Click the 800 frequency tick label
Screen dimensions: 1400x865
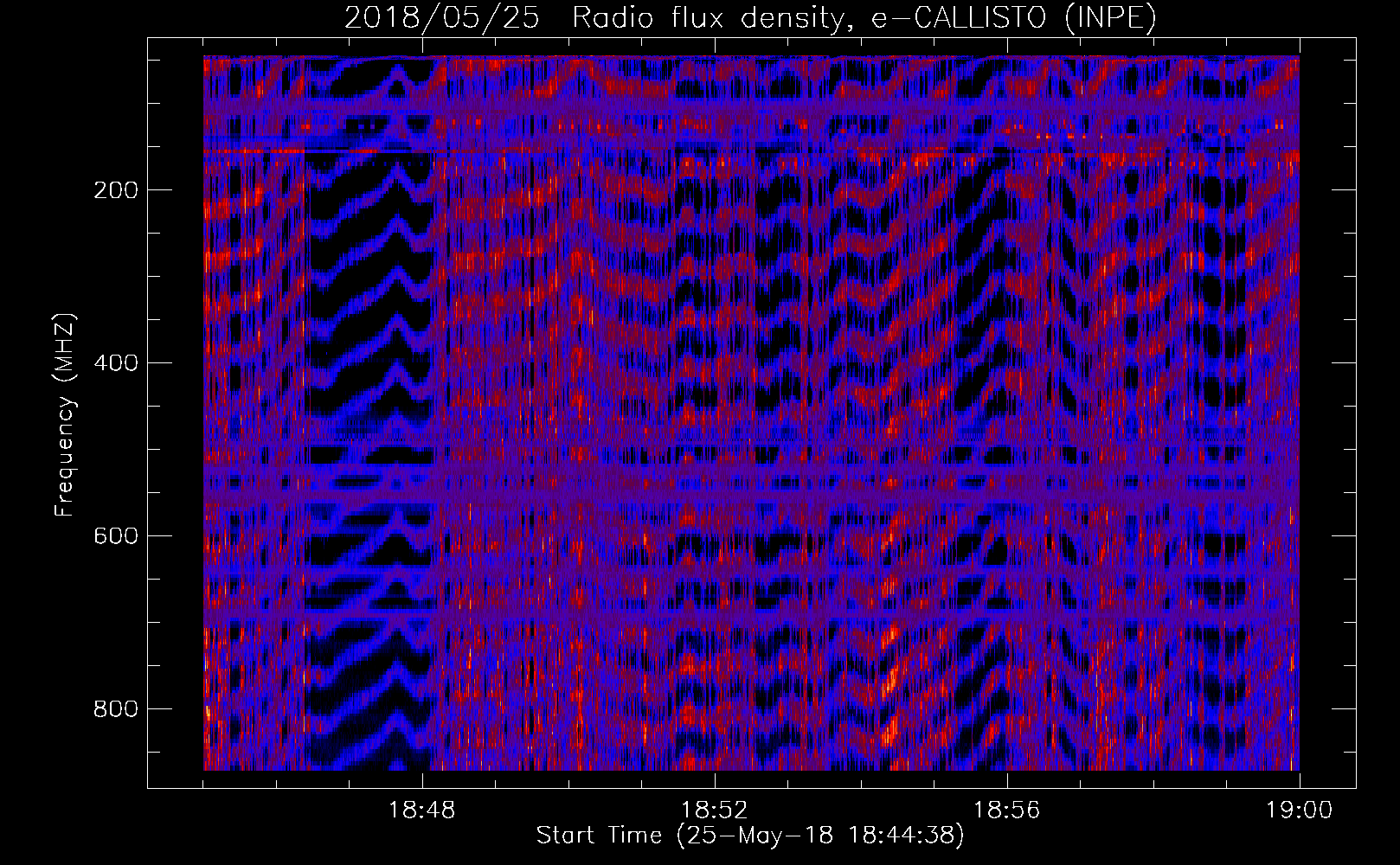pyautogui.click(x=115, y=708)
